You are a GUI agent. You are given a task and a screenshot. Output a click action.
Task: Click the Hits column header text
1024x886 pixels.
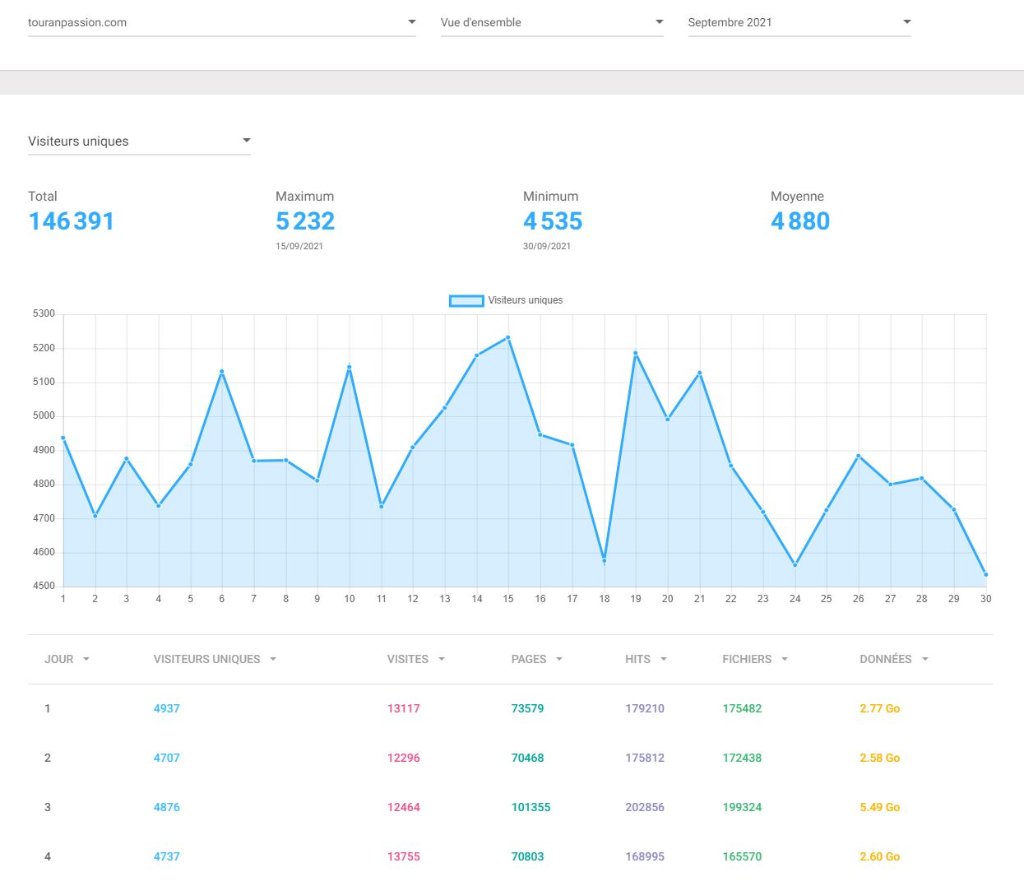[637, 660]
